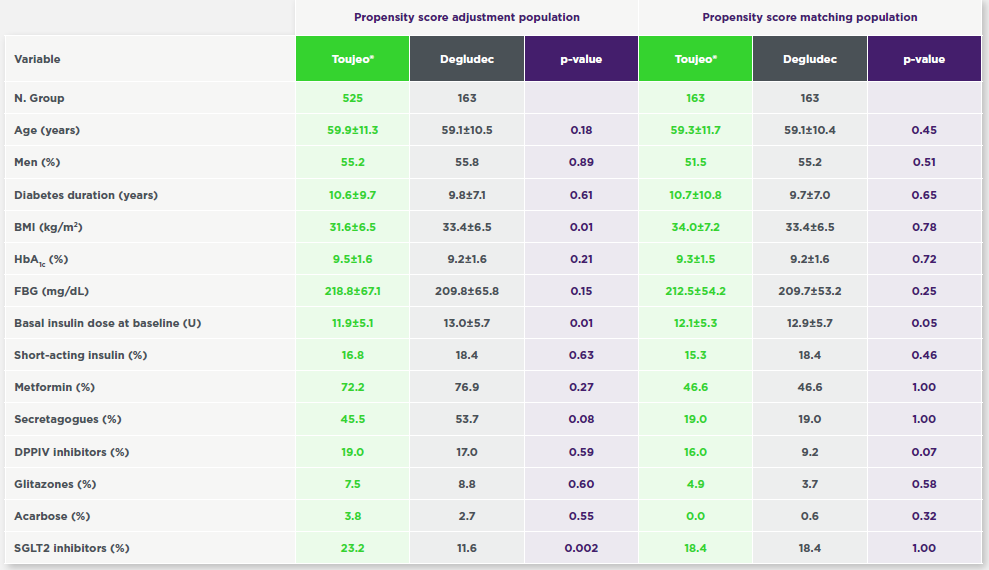Click green Toujeo header under adjustment population
The image size is (989, 570).
point(352,59)
